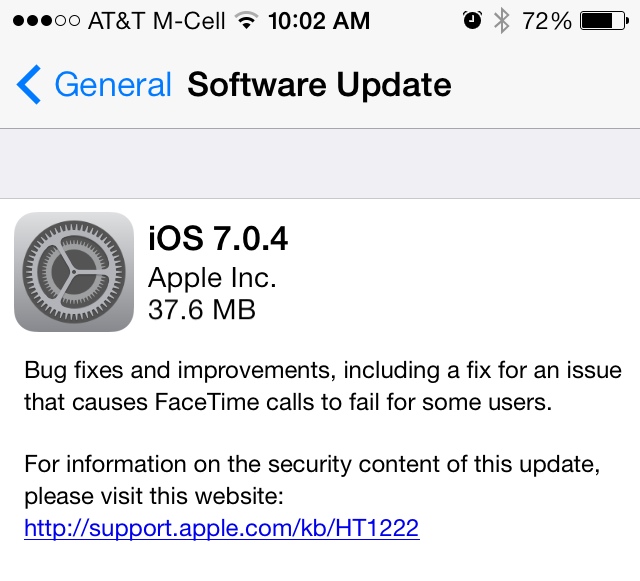Screen dimensions: 640x581
Task: Tap the 37.6 MB size label
Action: [x=202, y=309]
